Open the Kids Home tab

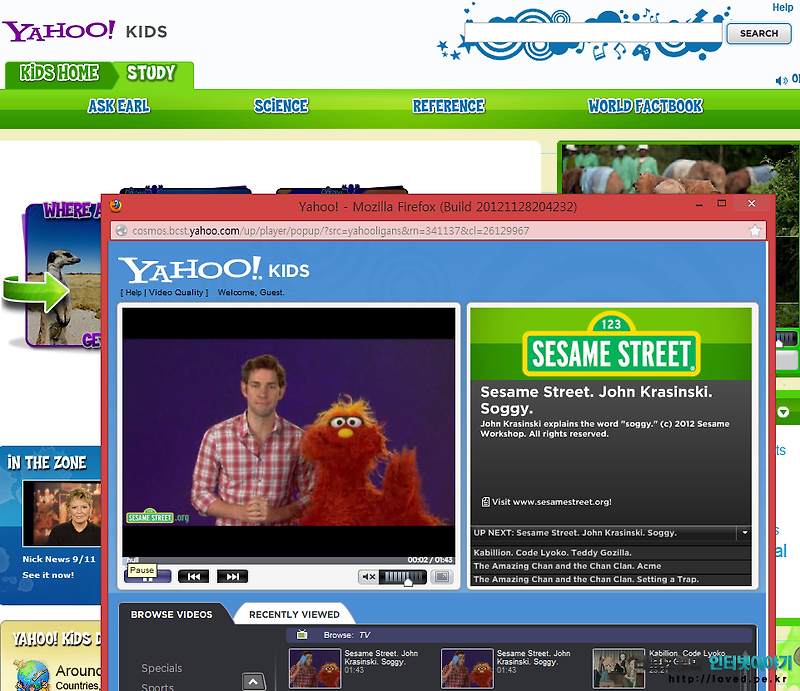coord(59,73)
